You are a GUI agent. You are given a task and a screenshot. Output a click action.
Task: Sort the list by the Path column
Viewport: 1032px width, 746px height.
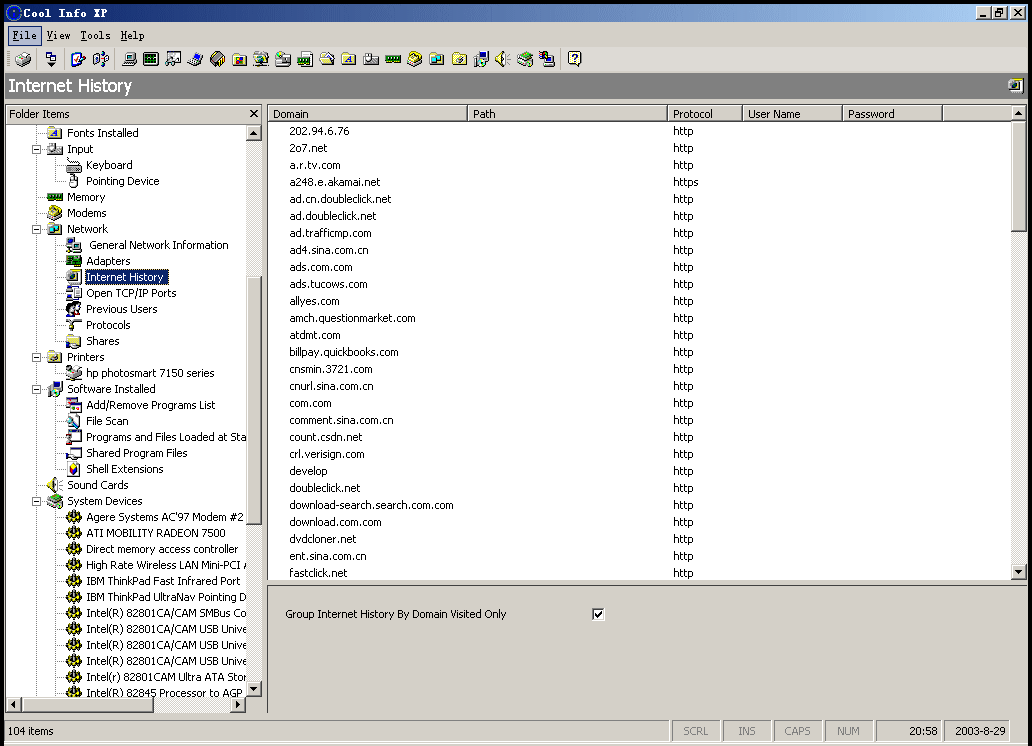[x=567, y=114]
